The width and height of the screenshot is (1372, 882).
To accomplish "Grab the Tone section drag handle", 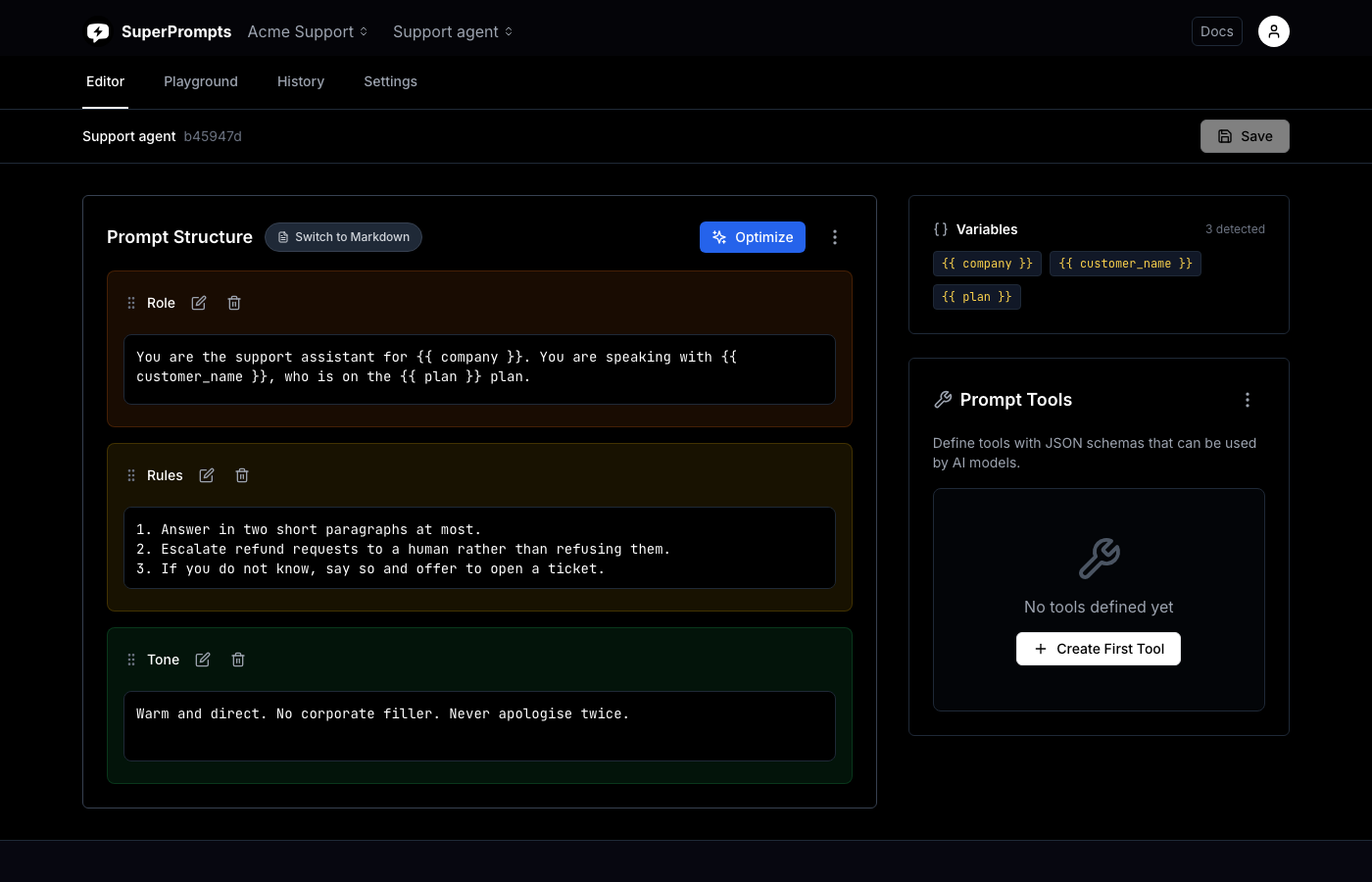I will click(131, 660).
